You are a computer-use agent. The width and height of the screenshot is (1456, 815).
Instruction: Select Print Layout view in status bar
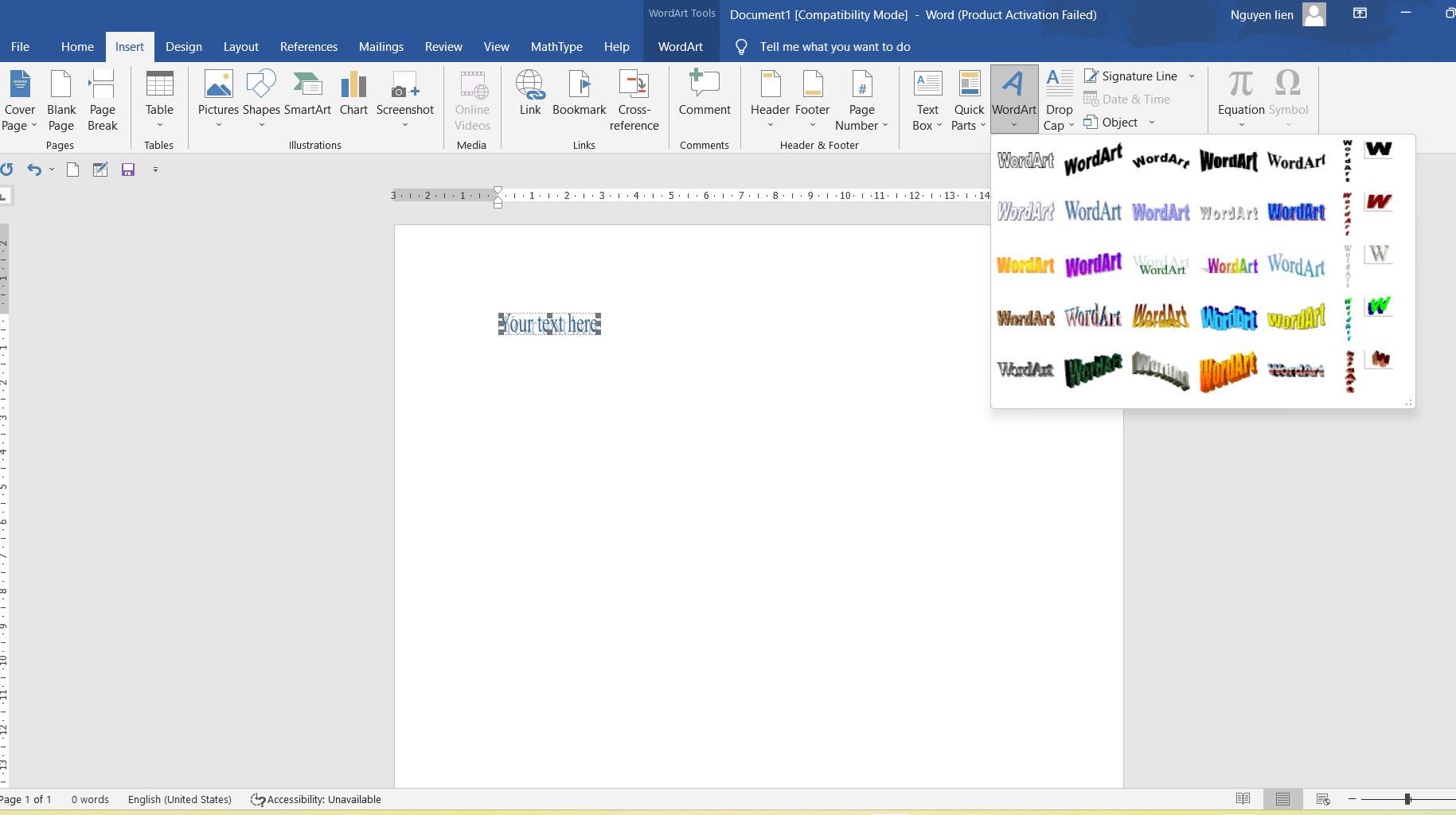tap(1282, 799)
